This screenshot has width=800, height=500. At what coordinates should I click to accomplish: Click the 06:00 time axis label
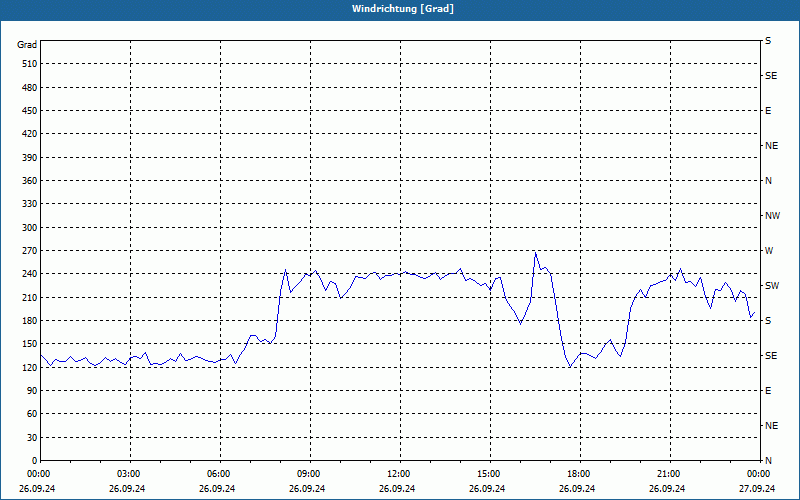[x=218, y=474]
